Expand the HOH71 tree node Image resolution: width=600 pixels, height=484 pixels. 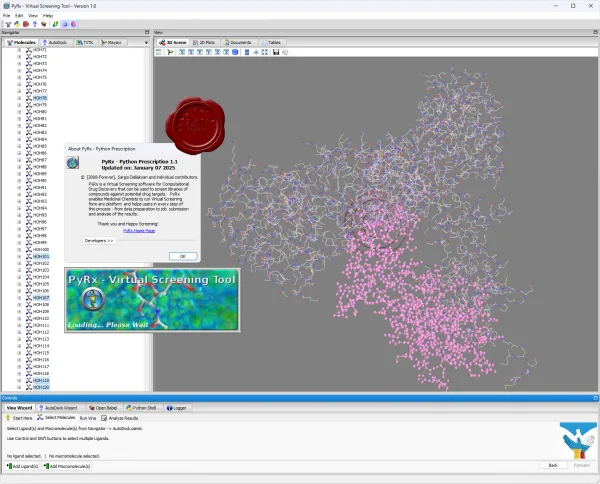click(19, 50)
